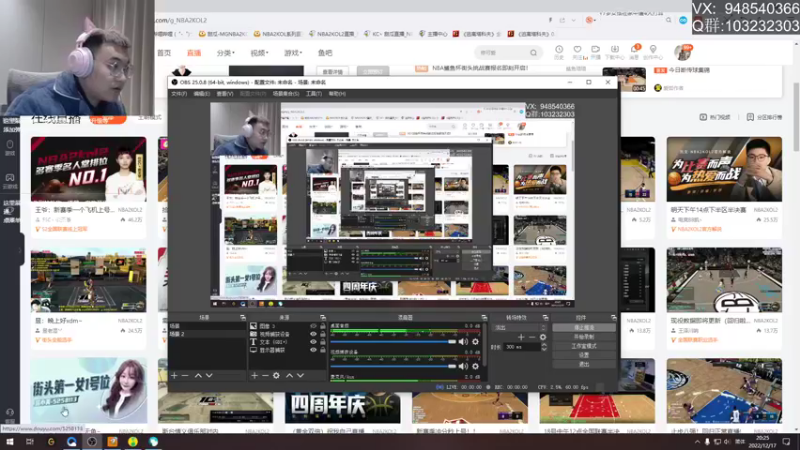Click 停止推流 button in Controls
Screen dimensions: 800x450
click(x=584, y=328)
